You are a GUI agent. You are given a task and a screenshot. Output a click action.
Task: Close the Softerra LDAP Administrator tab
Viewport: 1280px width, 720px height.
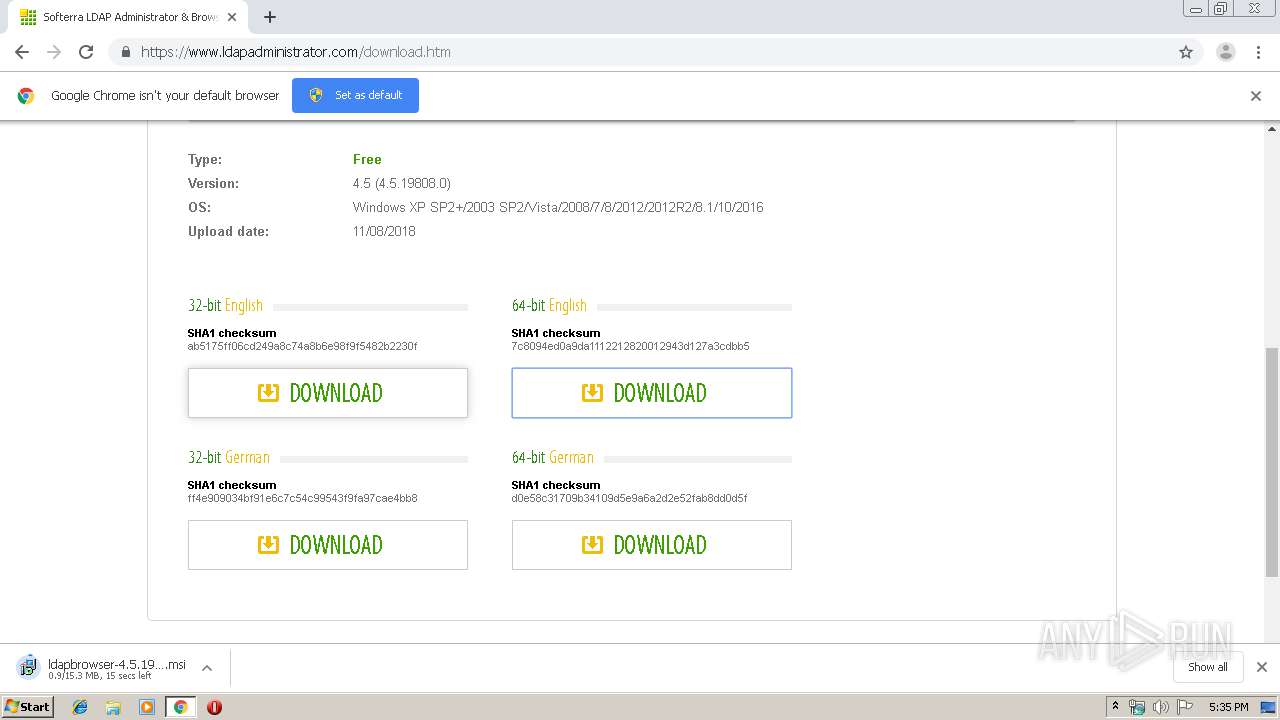click(x=232, y=17)
